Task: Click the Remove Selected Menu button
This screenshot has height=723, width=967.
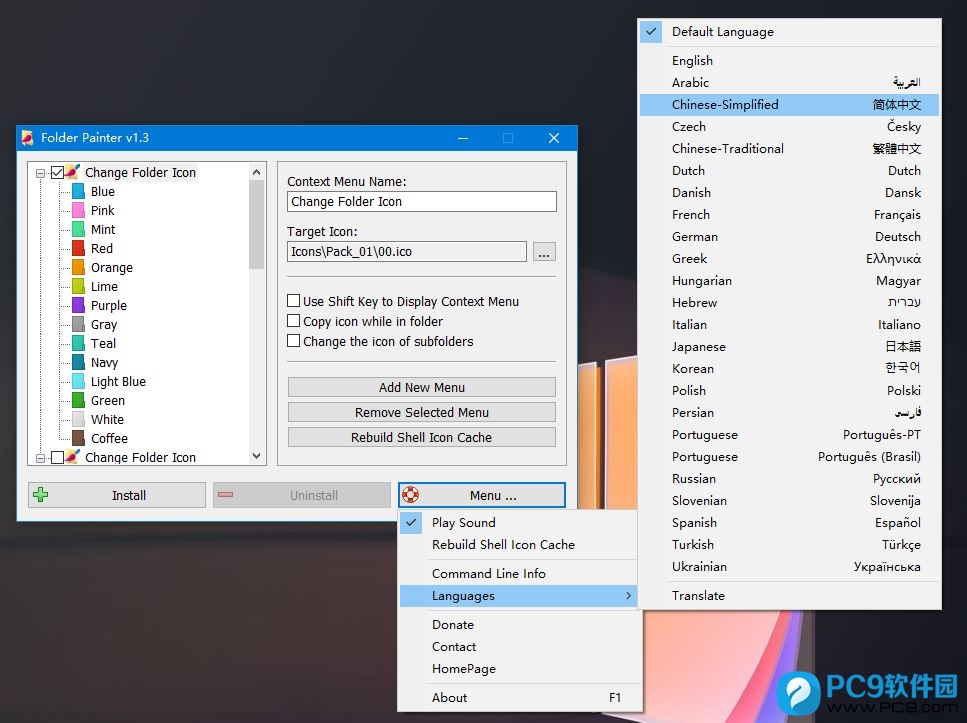Action: [422, 412]
